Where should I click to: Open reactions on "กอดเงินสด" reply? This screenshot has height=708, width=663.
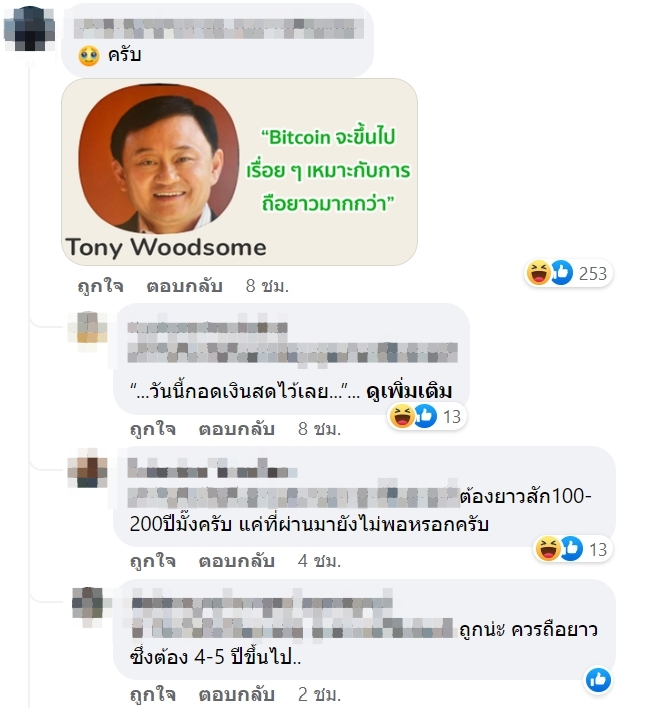pos(427,416)
